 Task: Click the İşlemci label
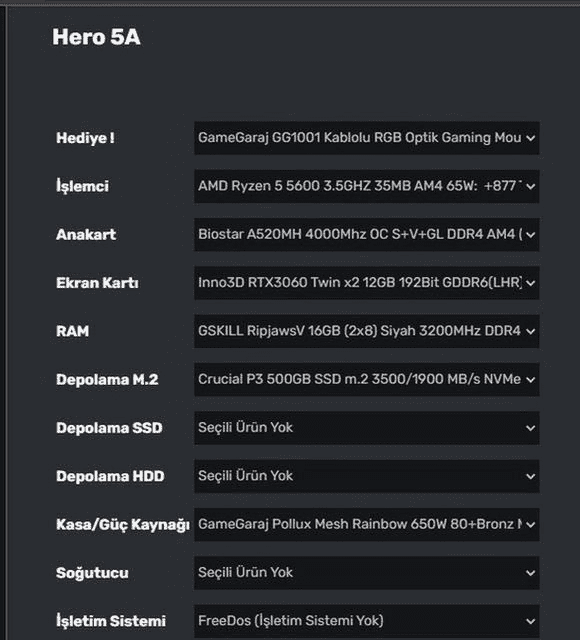pos(82,186)
